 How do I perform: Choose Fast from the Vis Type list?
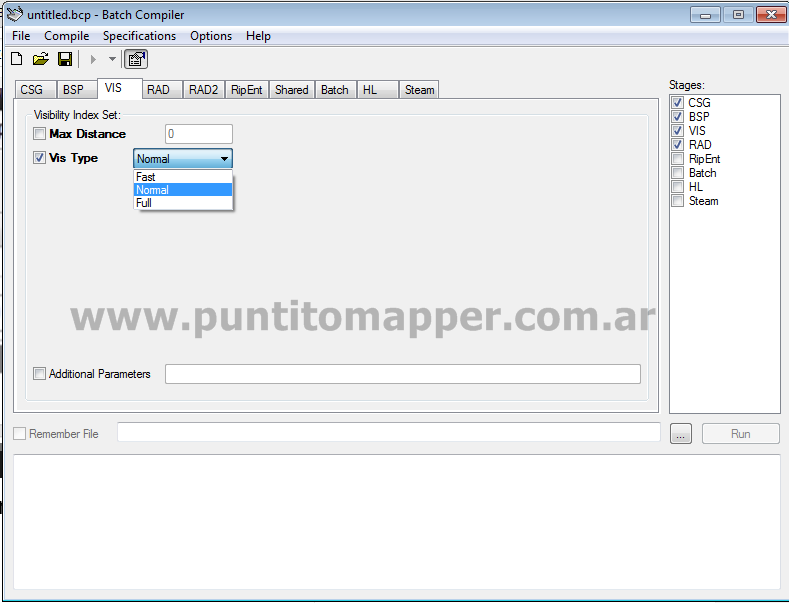pyautogui.click(x=183, y=177)
